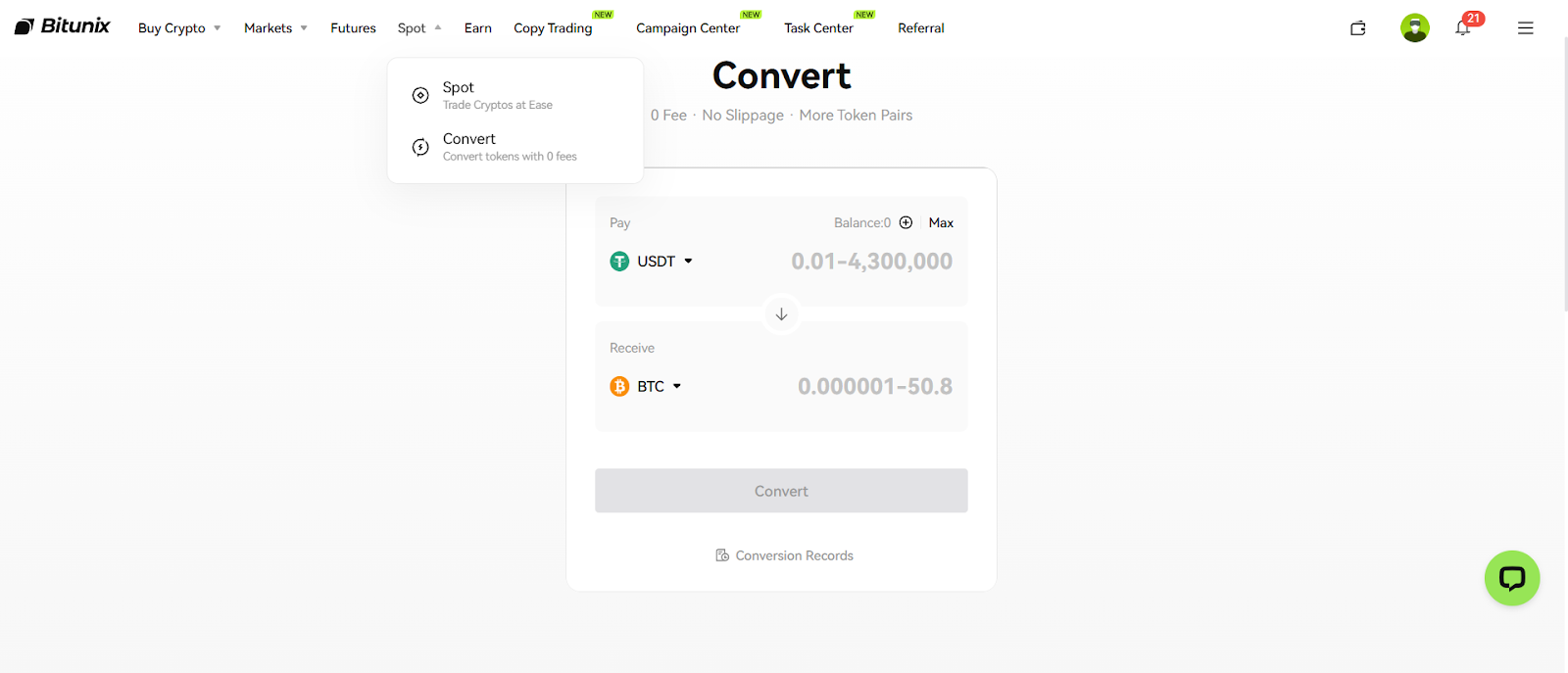
Task: Open the user profile avatar
Action: [1414, 27]
